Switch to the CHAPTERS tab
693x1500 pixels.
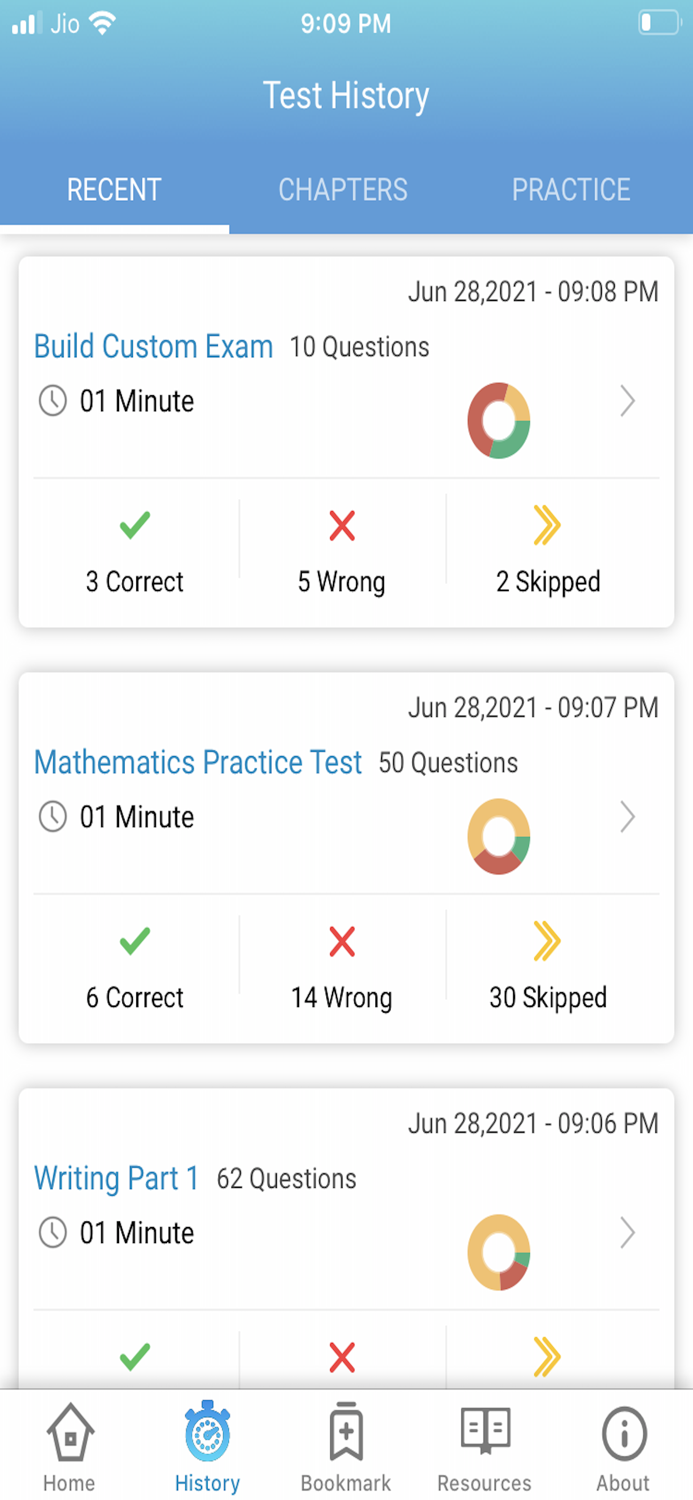tap(343, 189)
